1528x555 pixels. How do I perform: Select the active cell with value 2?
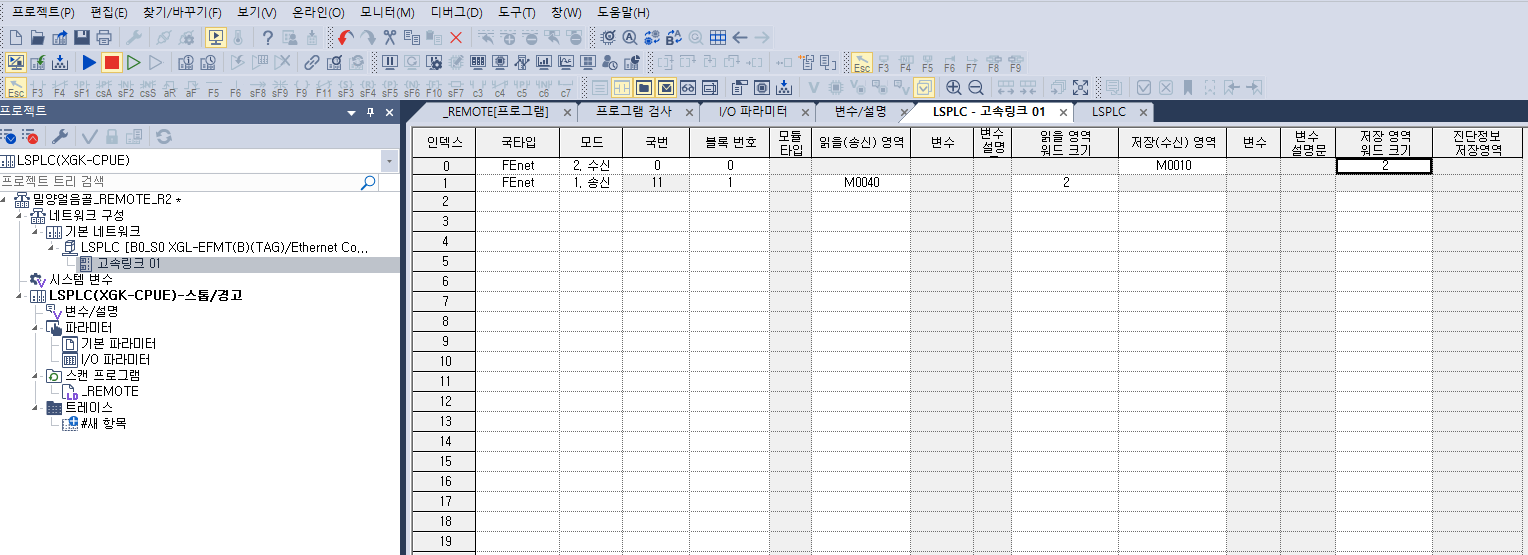point(1384,166)
